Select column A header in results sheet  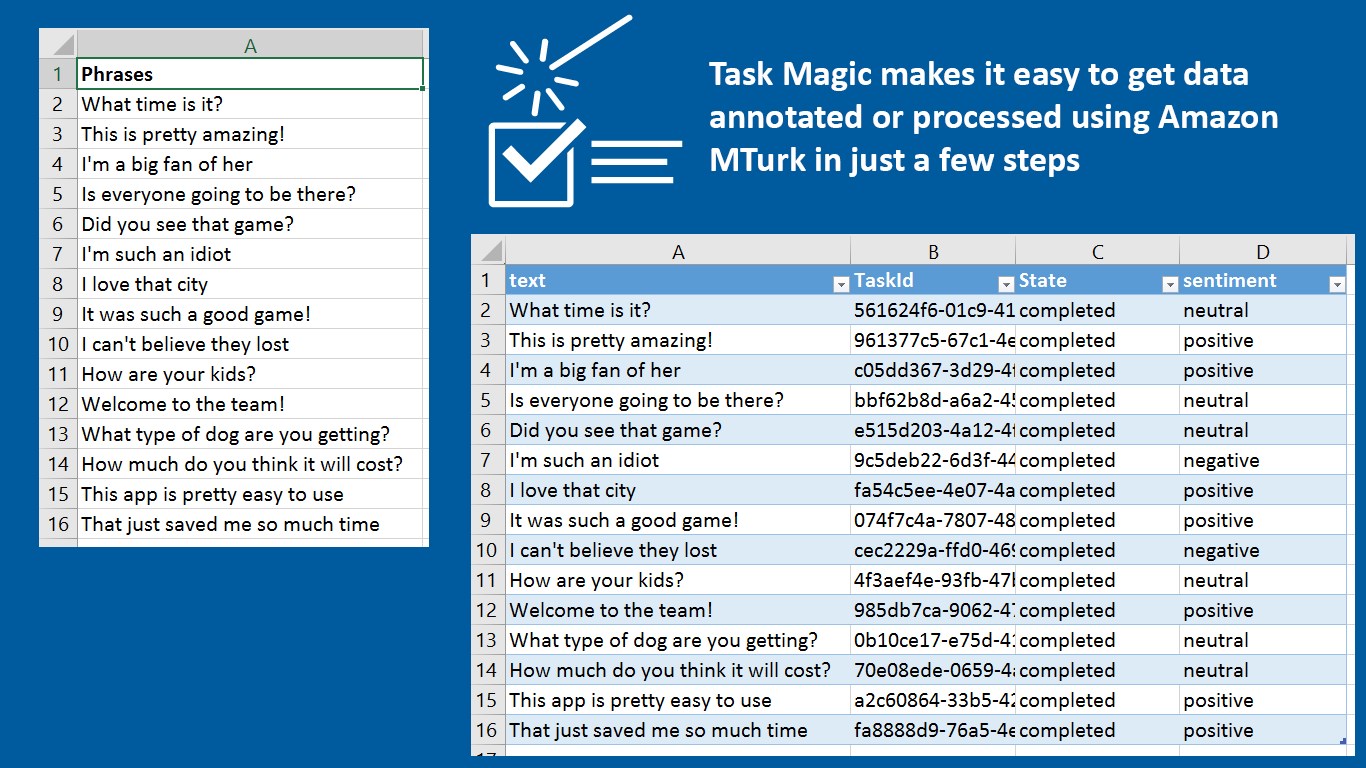point(678,252)
